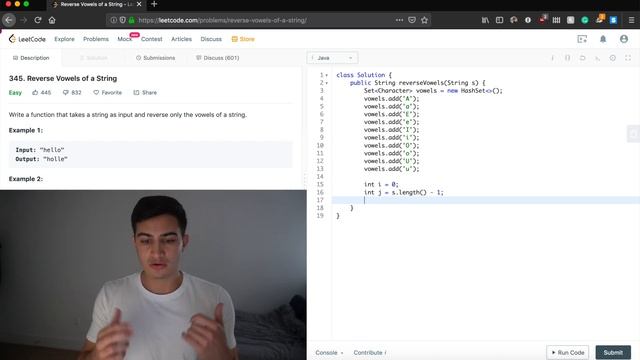640x360 pixels.
Task: Open the Firefox library icon
Action: pyautogui.click(x=485, y=20)
